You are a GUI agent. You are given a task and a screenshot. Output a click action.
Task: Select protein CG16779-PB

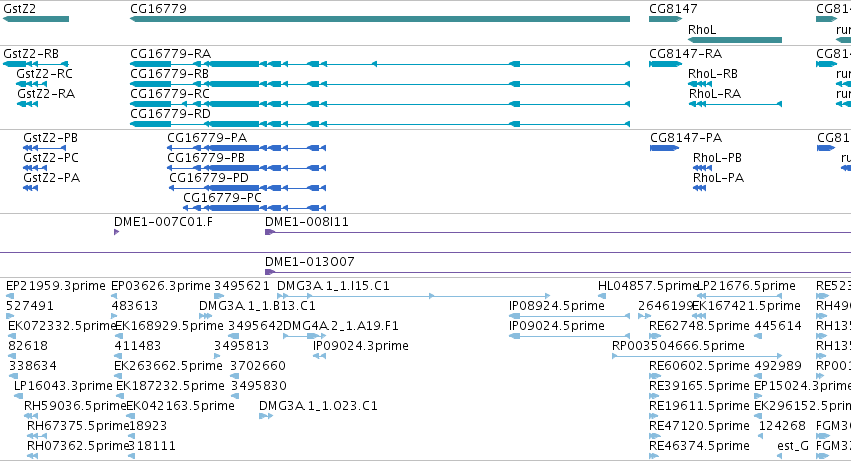coord(246,168)
